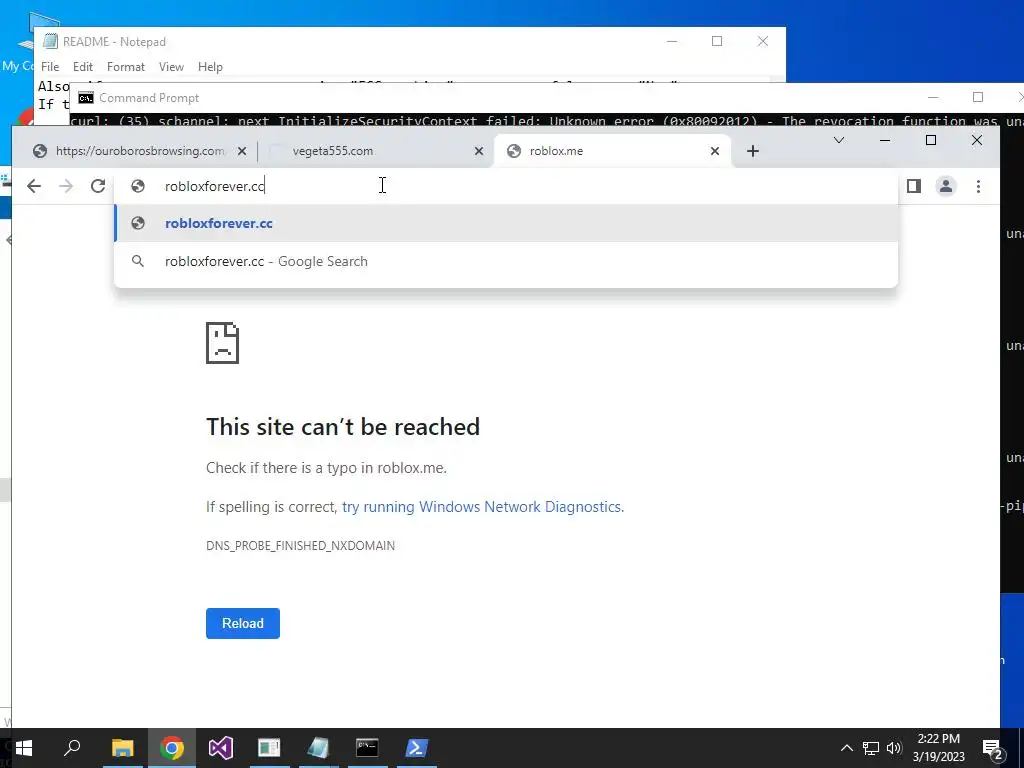Screen dimensions: 1024x768
Task: Open taskbar search magnifier
Action: tap(72, 748)
